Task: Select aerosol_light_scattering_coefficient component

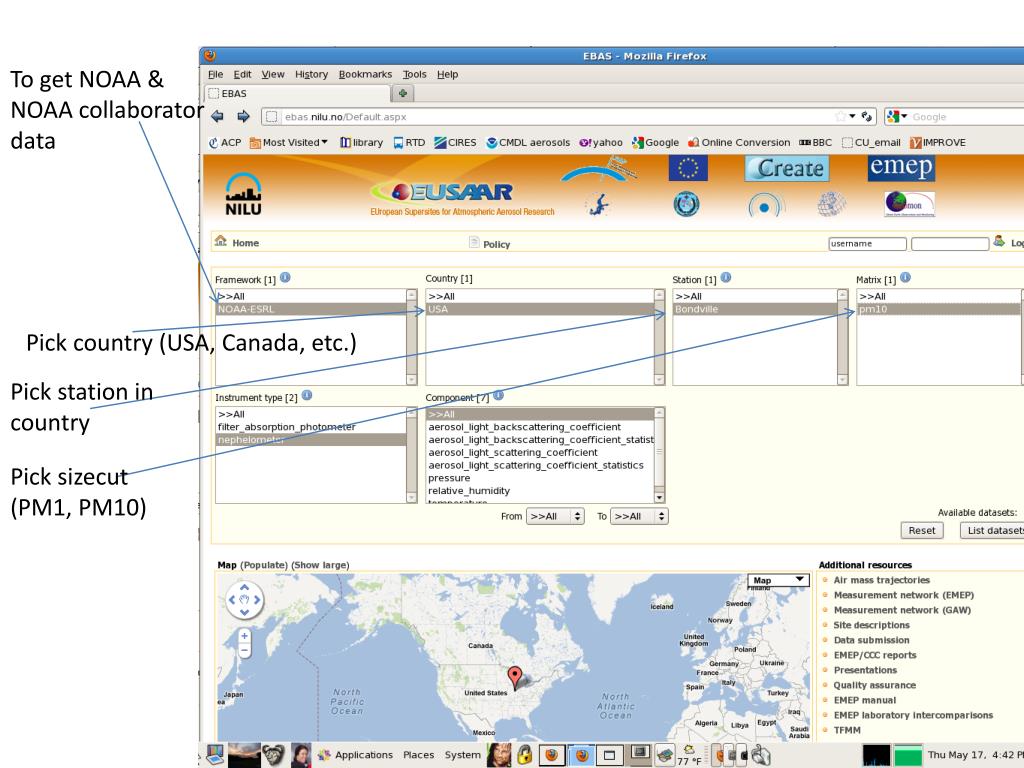Action: click(539, 453)
